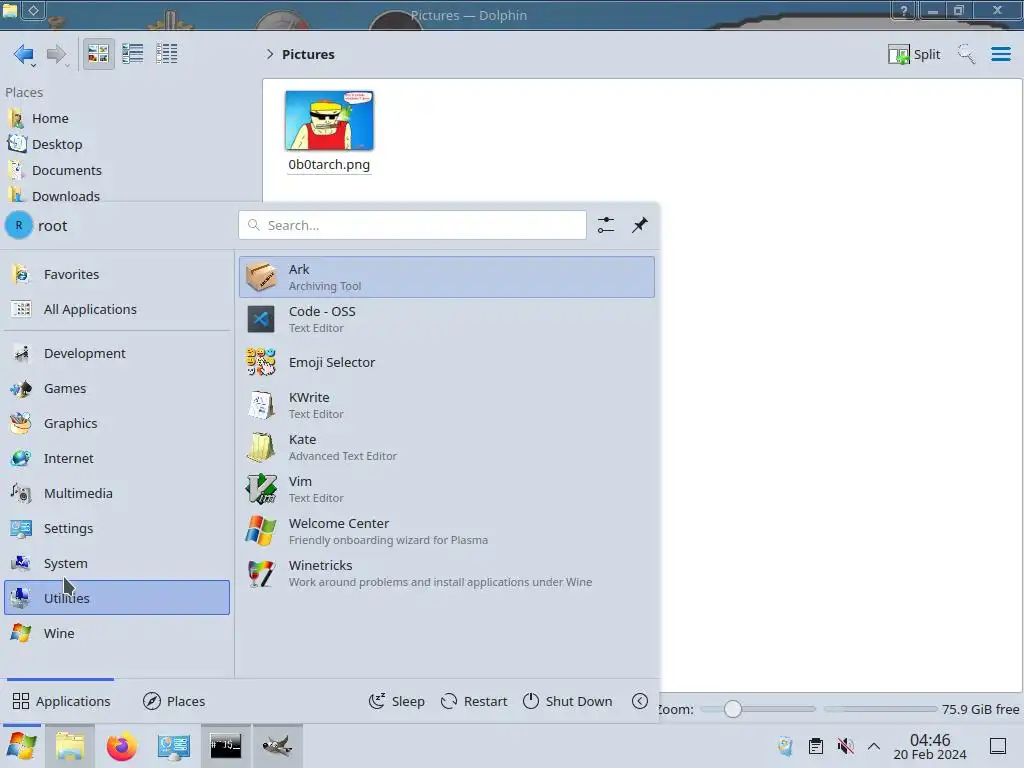This screenshot has width=1024, height=768.
Task: Configure application launcher settings
Action: point(605,225)
